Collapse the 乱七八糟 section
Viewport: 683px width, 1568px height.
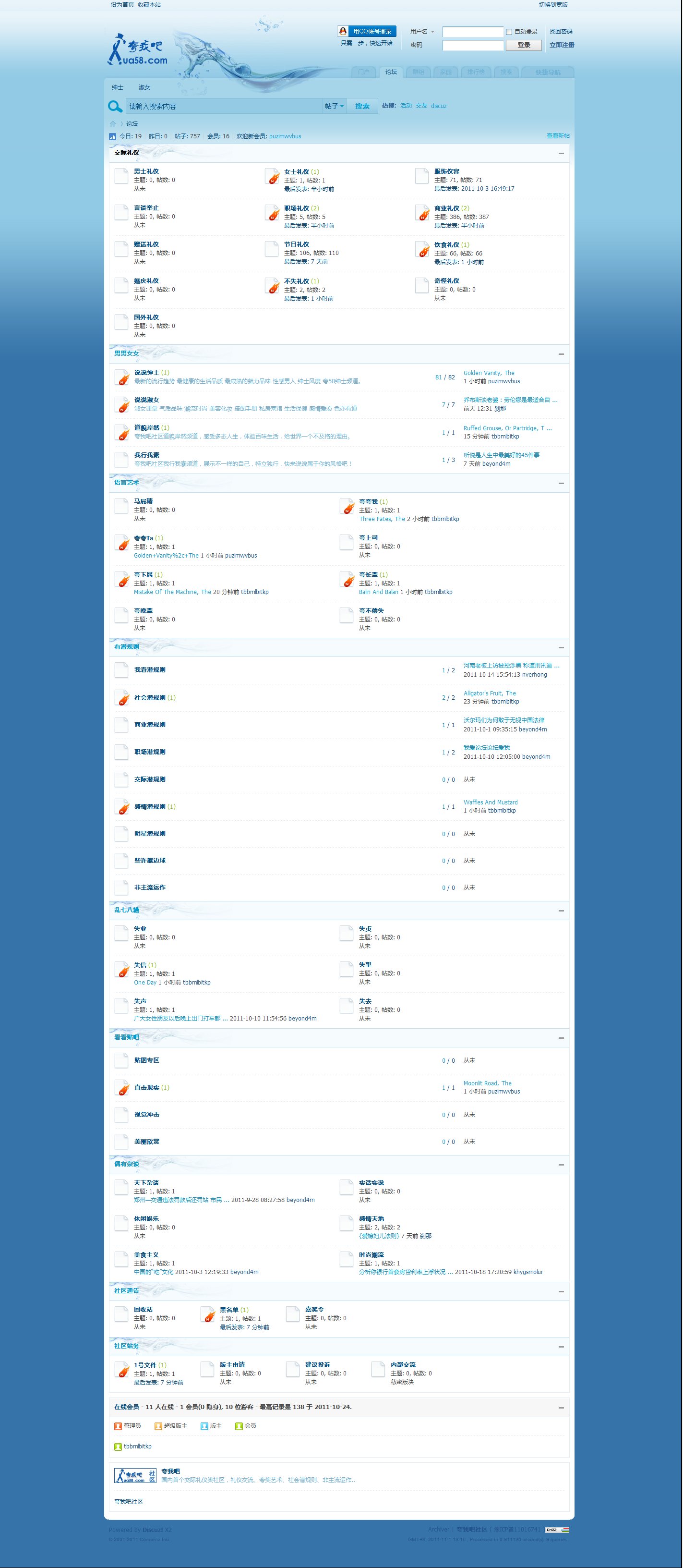pos(561,911)
